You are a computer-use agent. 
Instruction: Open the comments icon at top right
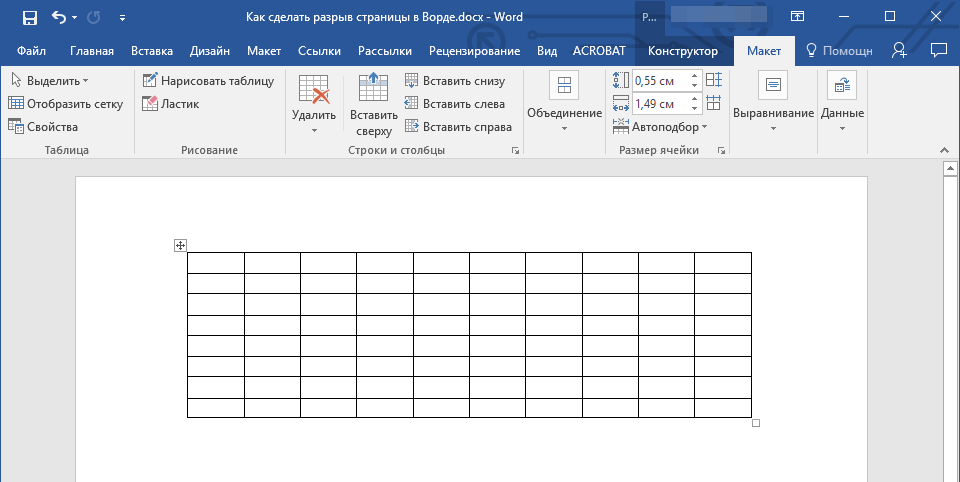pos(938,50)
